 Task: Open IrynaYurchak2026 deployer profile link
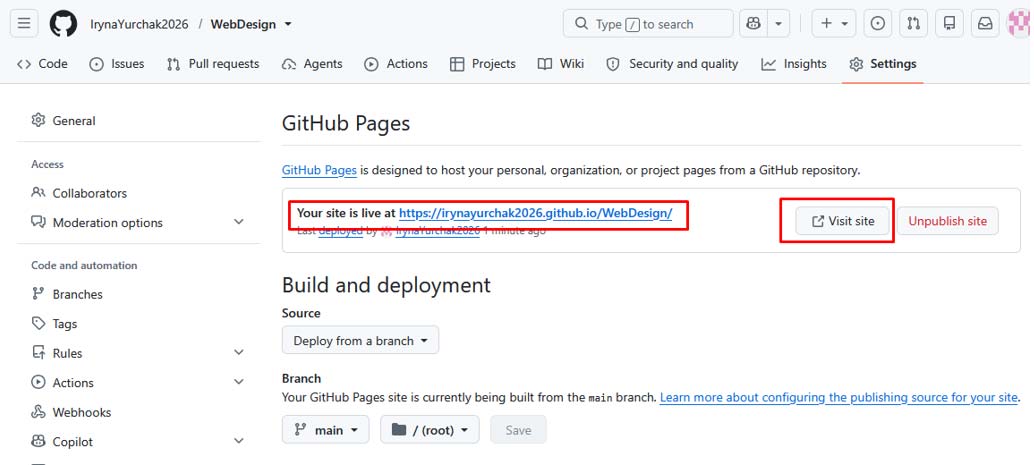pos(438,232)
